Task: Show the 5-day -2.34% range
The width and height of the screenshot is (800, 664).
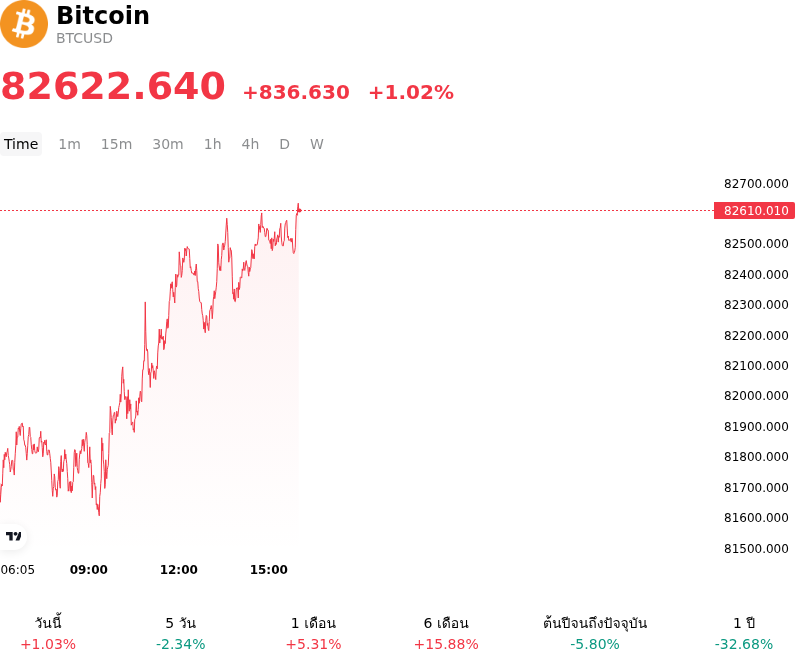Action: point(181,633)
